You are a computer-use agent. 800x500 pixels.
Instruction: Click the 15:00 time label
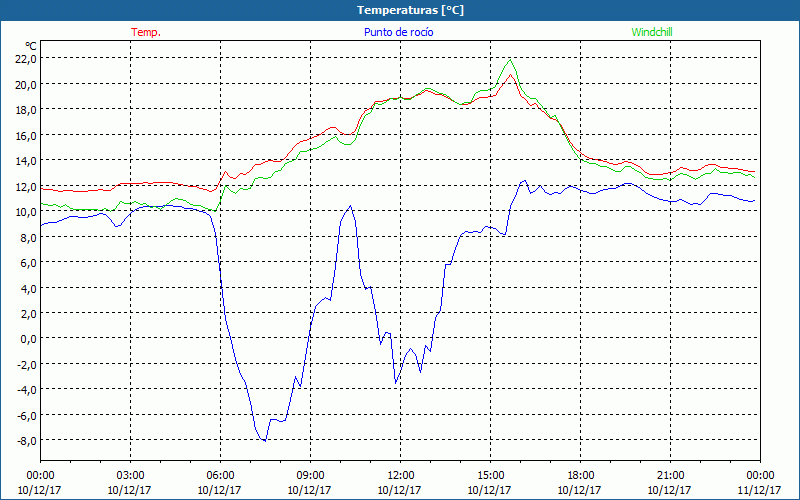coord(490,476)
